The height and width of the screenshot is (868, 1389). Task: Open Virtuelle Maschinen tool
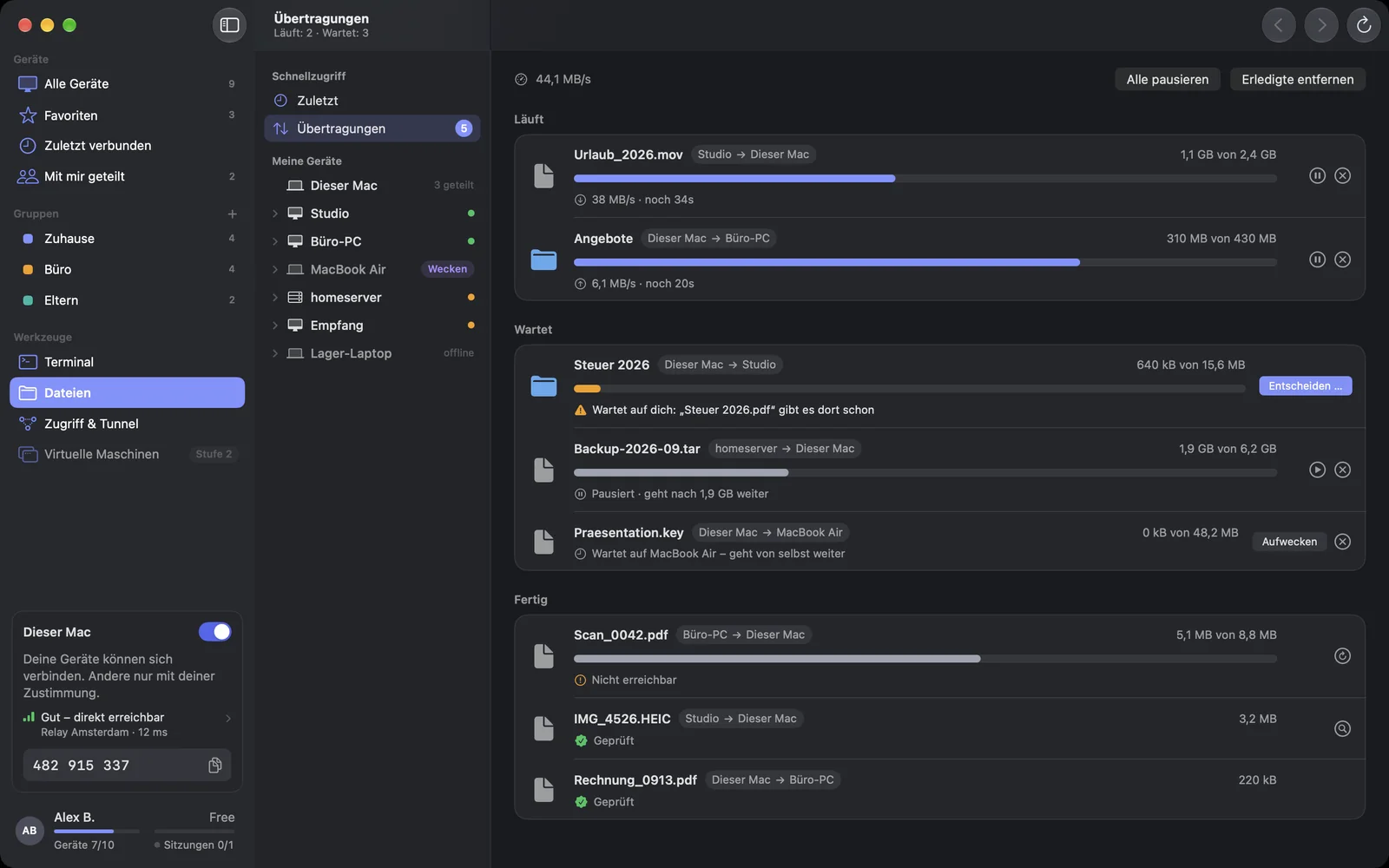coord(127,454)
